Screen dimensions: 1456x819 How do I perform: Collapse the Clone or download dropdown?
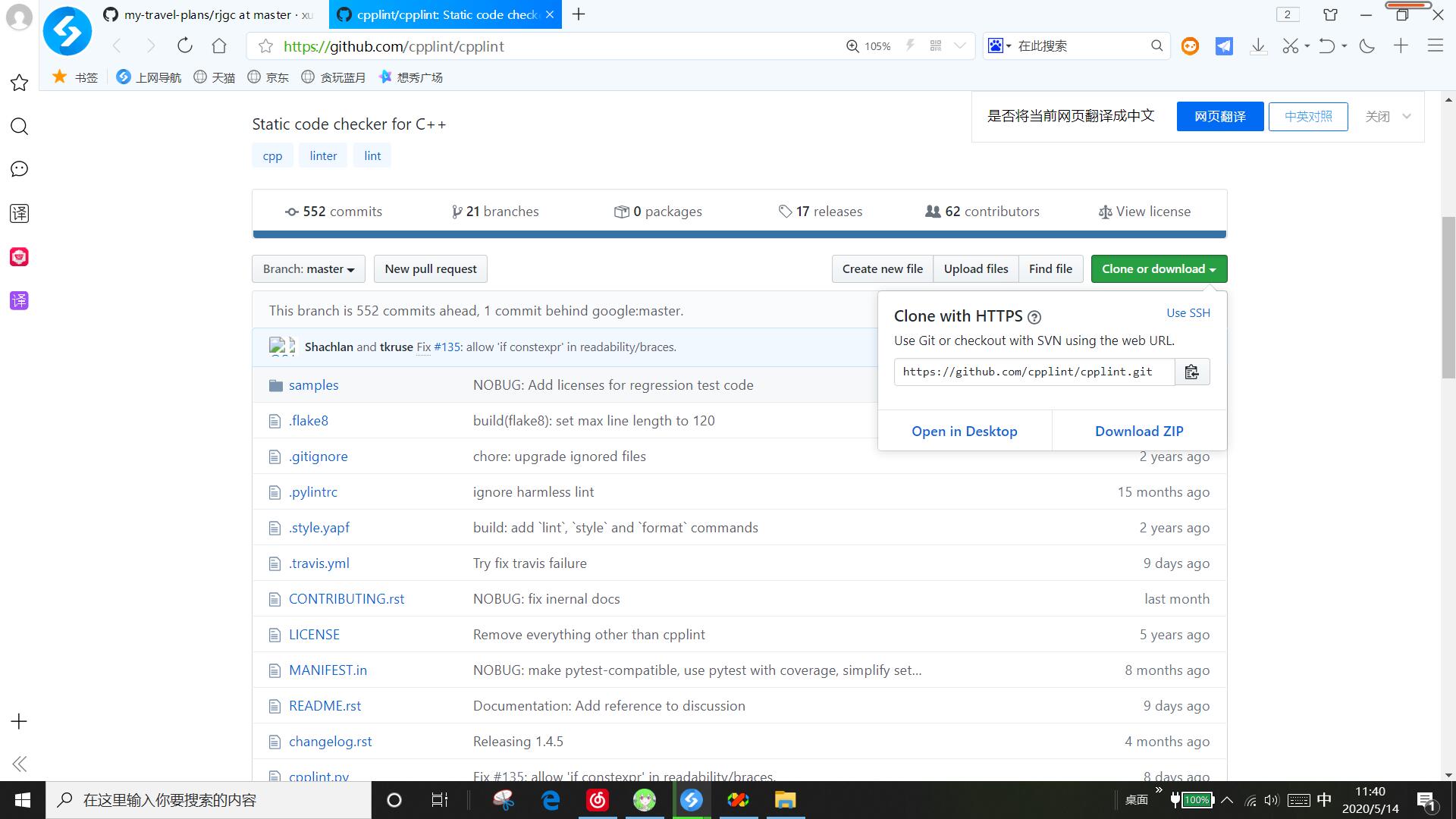[1158, 268]
